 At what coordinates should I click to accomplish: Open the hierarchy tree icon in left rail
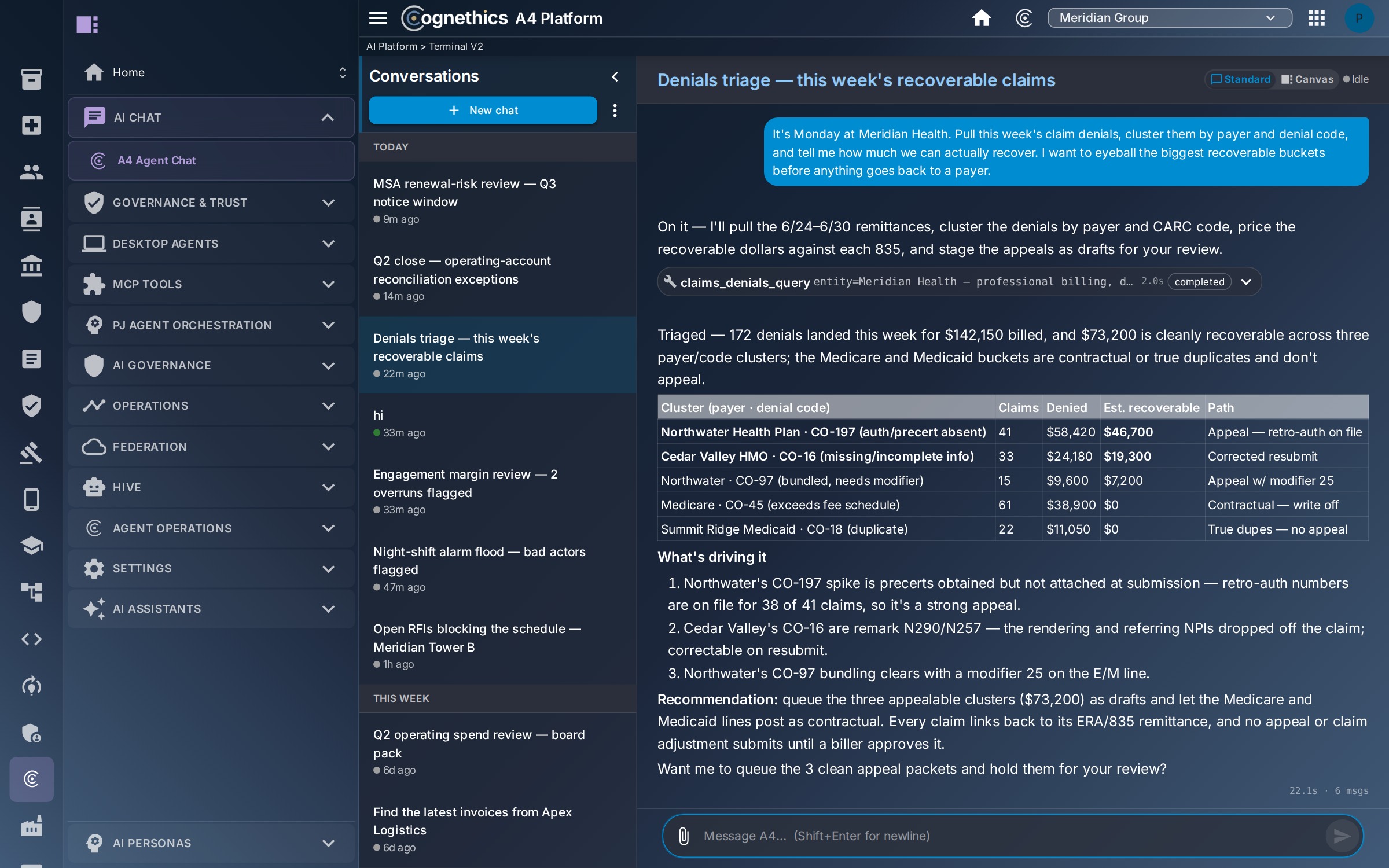[31, 592]
